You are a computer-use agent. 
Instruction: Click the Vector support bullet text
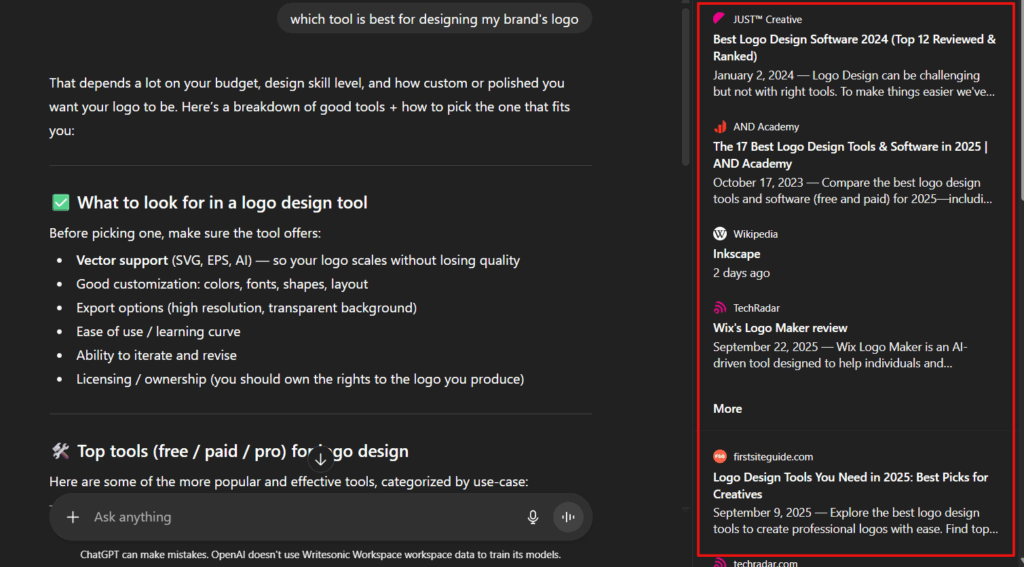click(298, 261)
